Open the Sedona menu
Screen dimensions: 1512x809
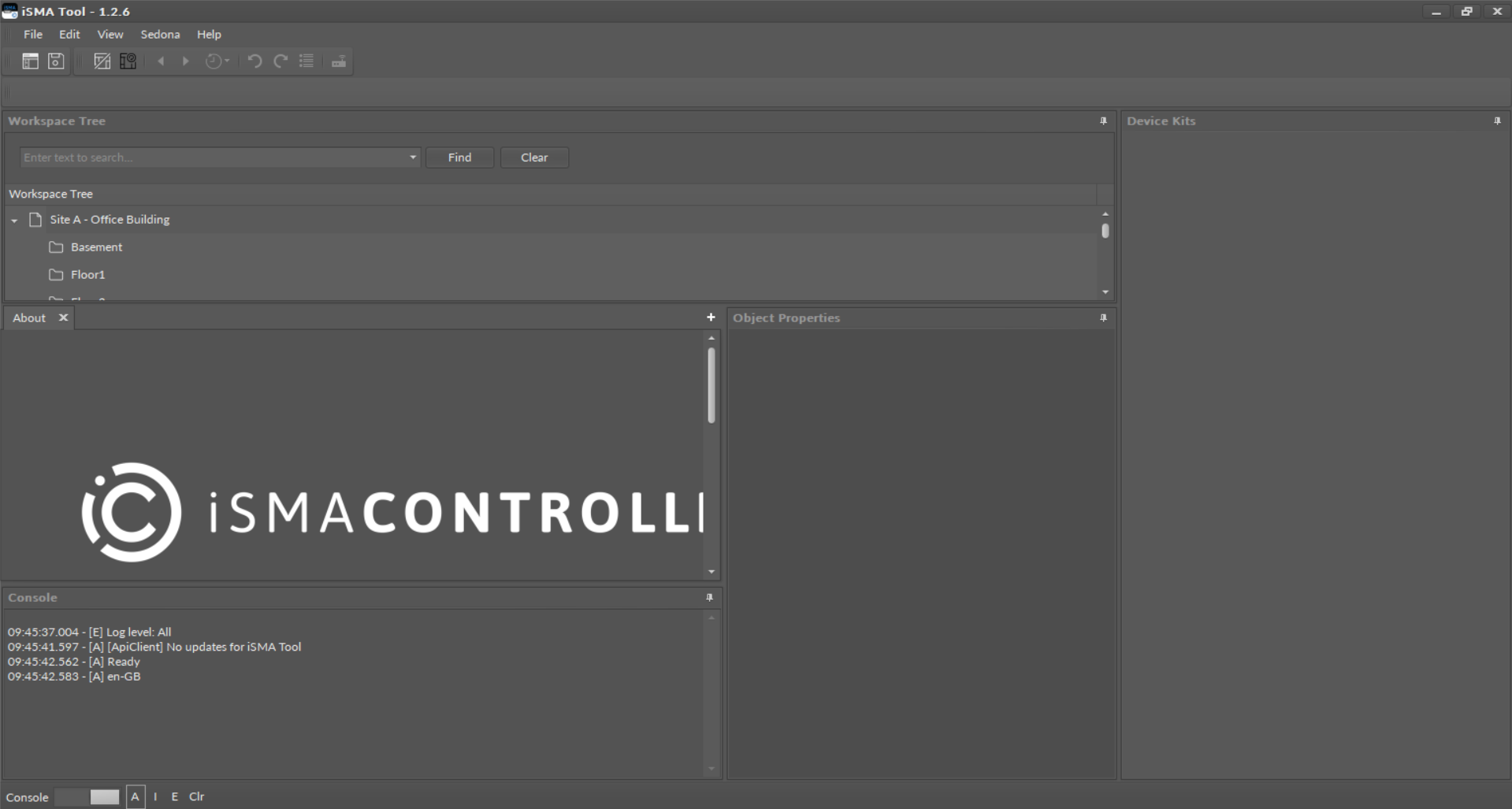(160, 35)
